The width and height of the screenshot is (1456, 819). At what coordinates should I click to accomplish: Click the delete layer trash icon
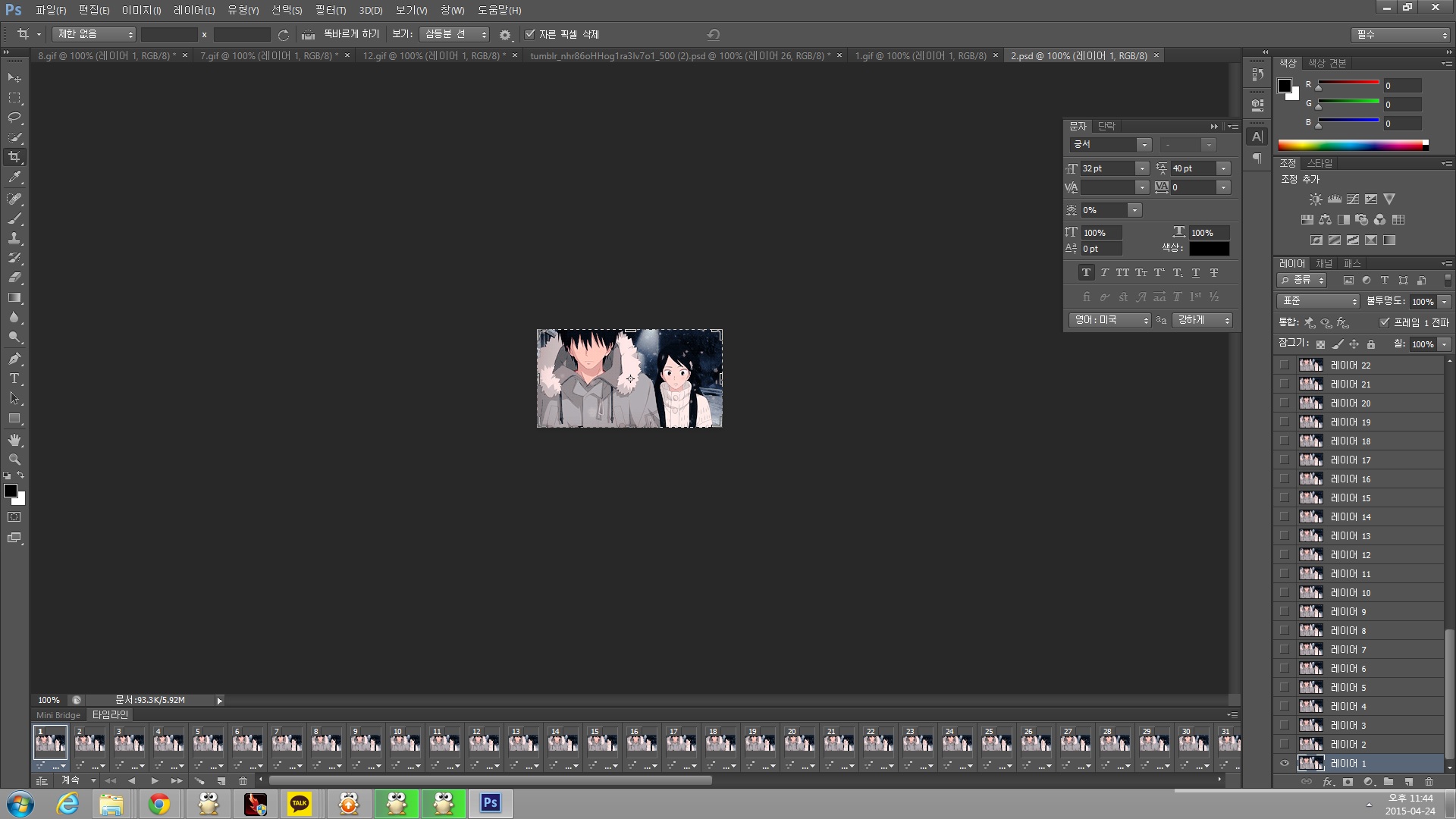[1429, 782]
